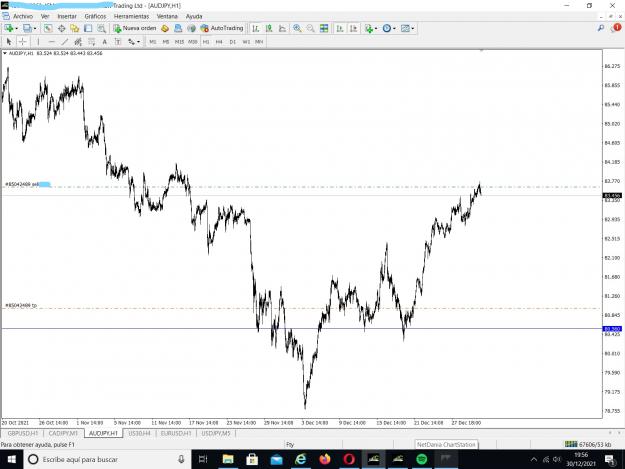Open Spotify from the taskbar
Image resolution: width=625 pixels, height=469 pixels.
click(x=422, y=459)
